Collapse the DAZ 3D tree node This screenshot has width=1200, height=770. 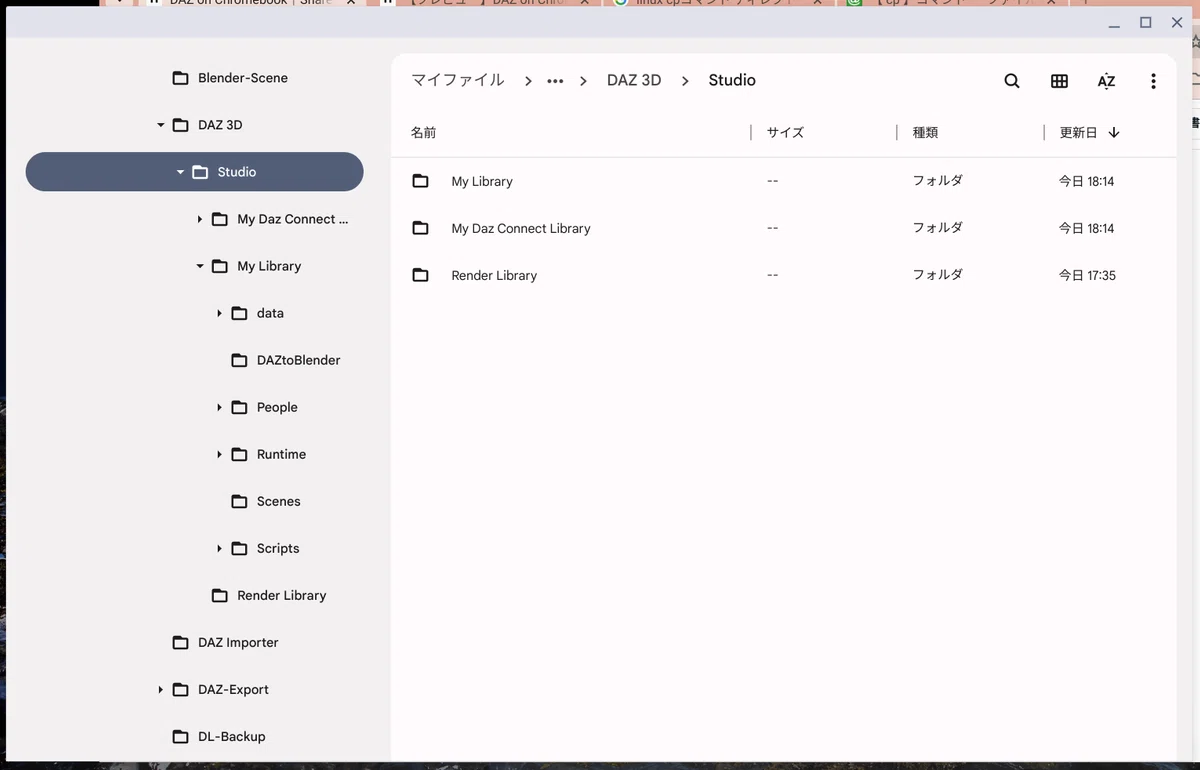coord(161,125)
